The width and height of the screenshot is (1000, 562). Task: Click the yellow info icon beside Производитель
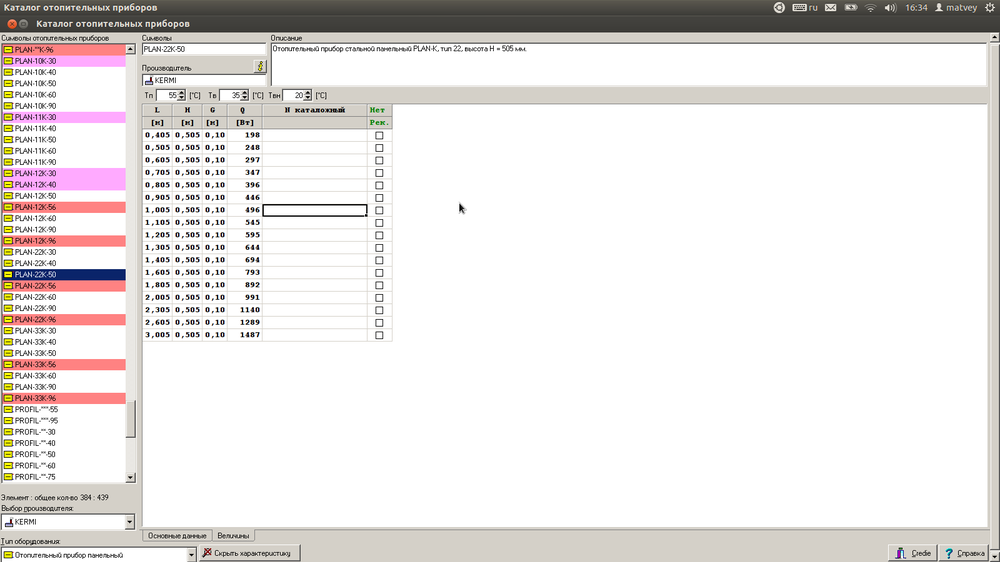pyautogui.click(x=261, y=66)
